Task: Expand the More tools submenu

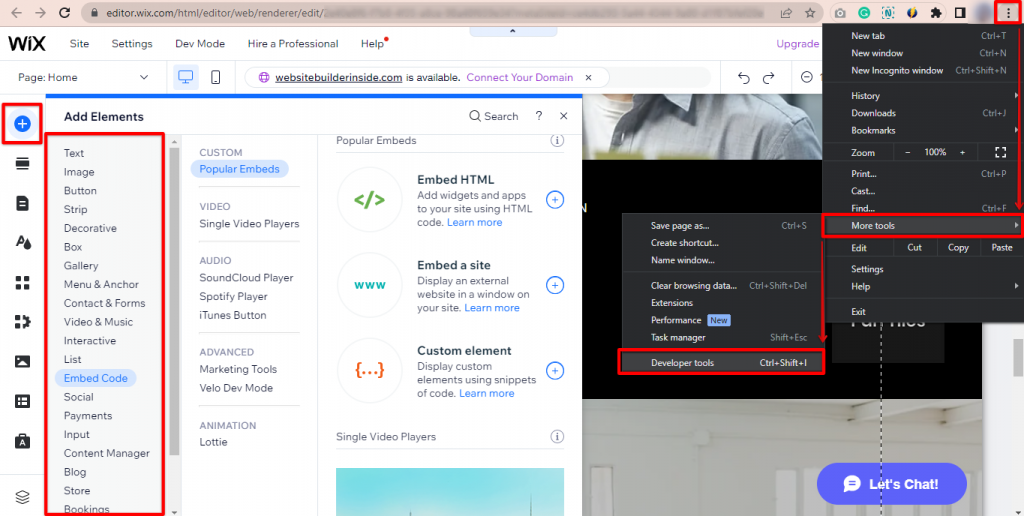Action: pyautogui.click(x=921, y=225)
